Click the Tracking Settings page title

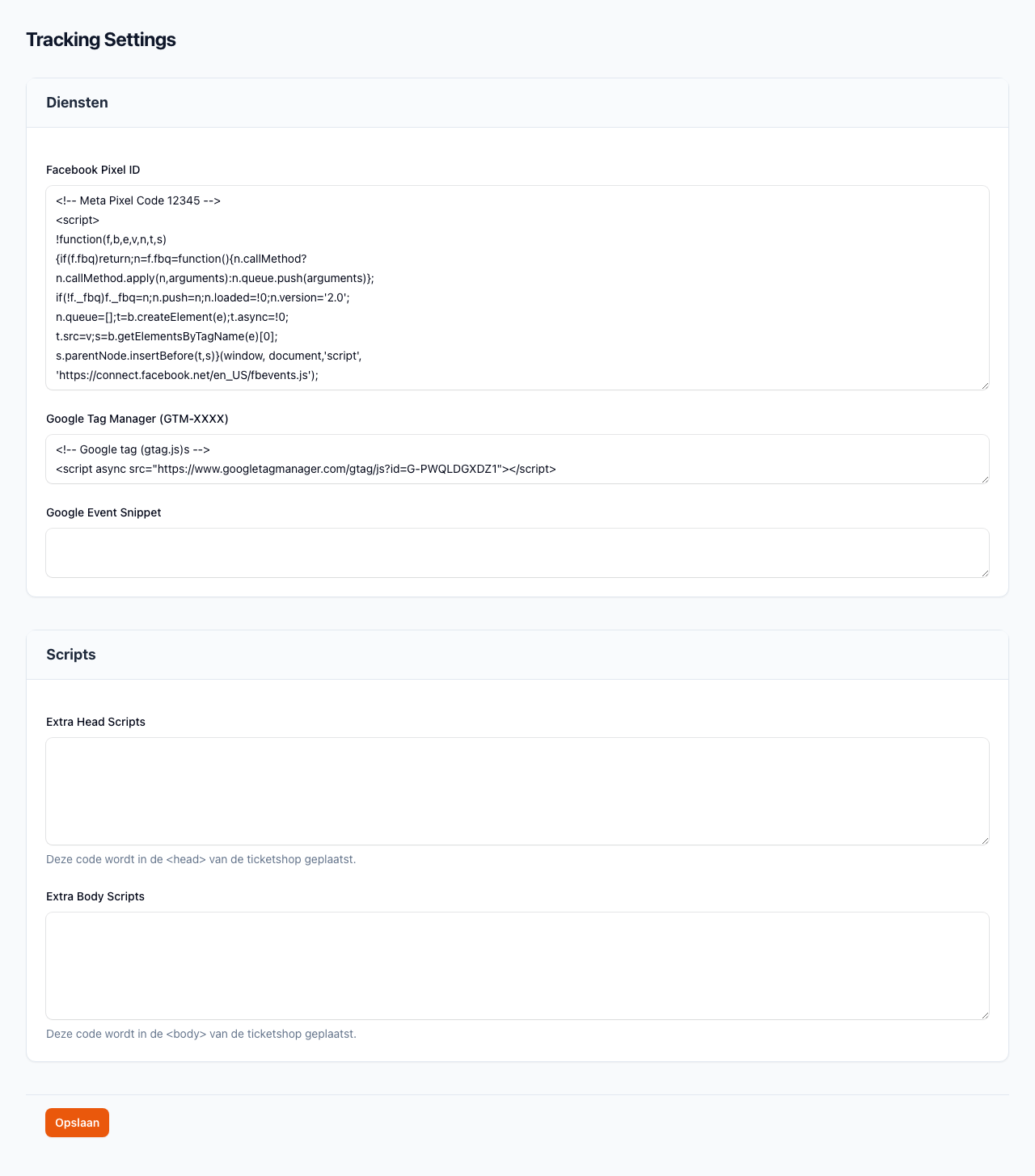click(x=101, y=40)
